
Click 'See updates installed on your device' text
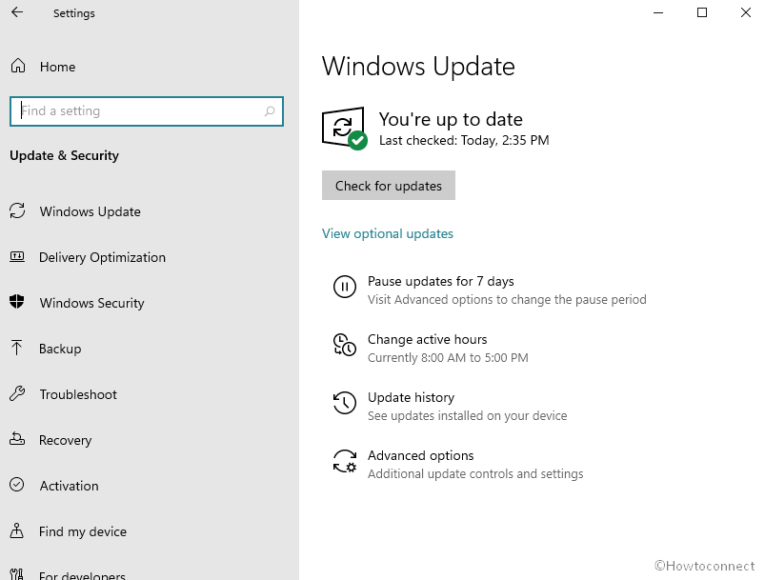pyautogui.click(x=467, y=416)
